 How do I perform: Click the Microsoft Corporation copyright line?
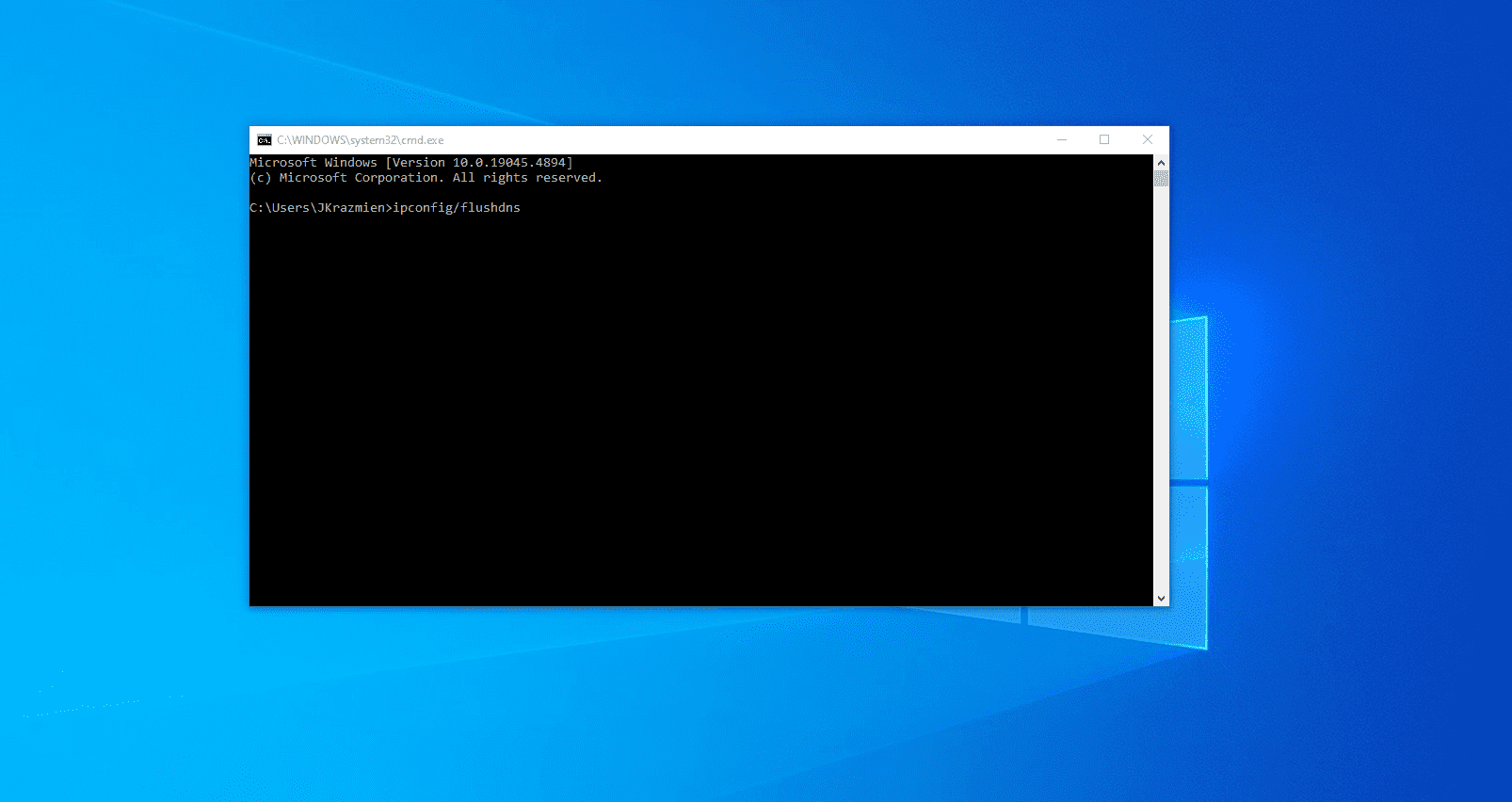click(426, 178)
